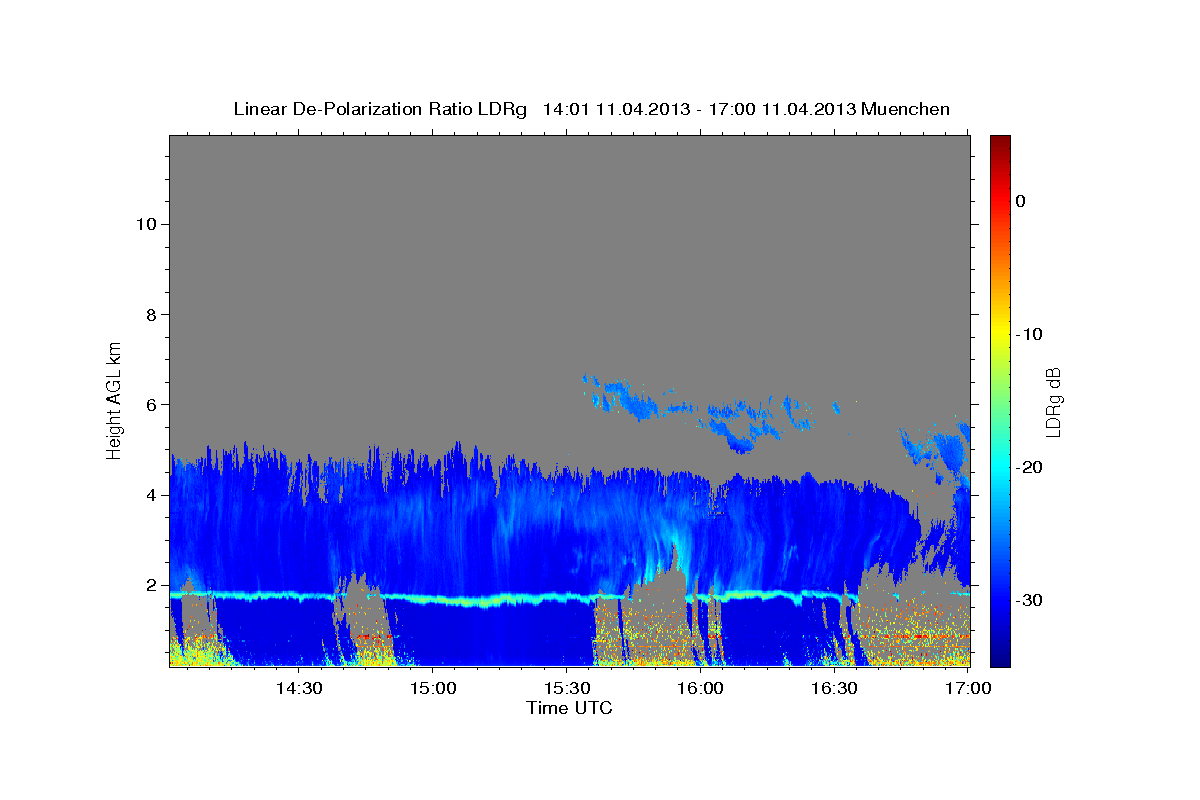This screenshot has height=800, width=1200.
Task: Click the 'Time UTC' x-axis label
Action: coord(569,708)
